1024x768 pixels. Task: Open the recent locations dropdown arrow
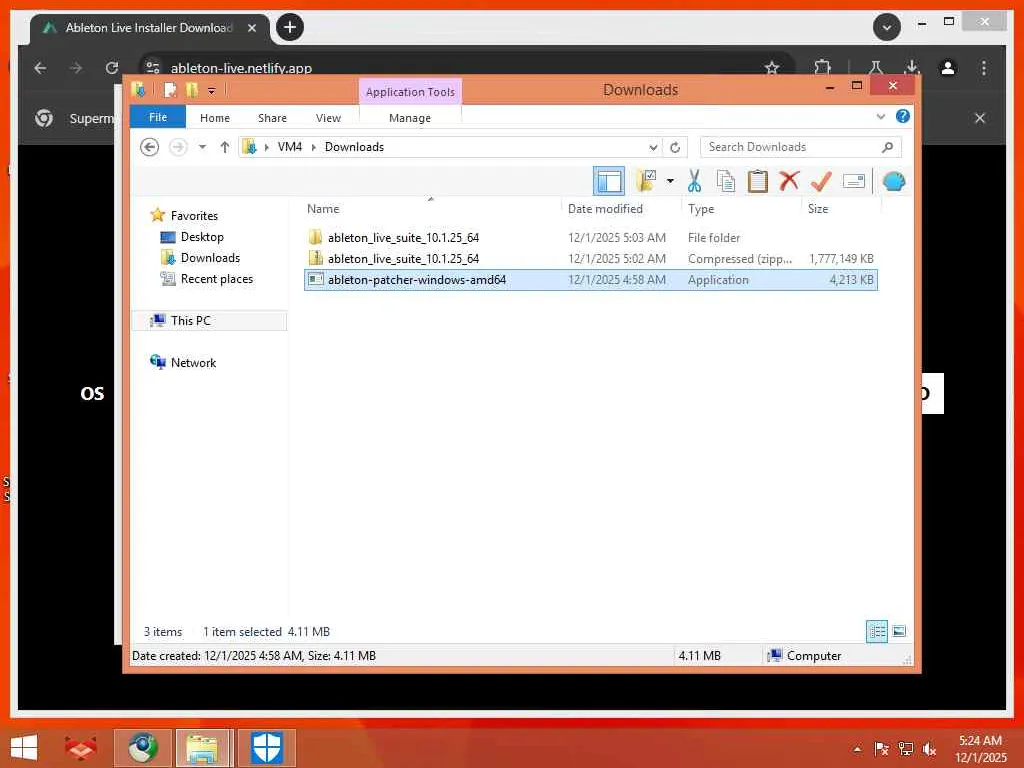pos(202,147)
